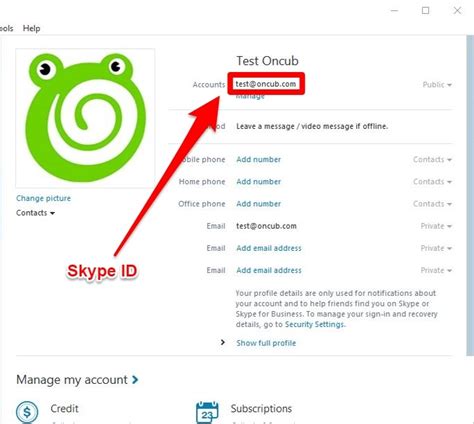
Task: Open Private dropdown beside test@oncub.com email
Action: (436, 226)
